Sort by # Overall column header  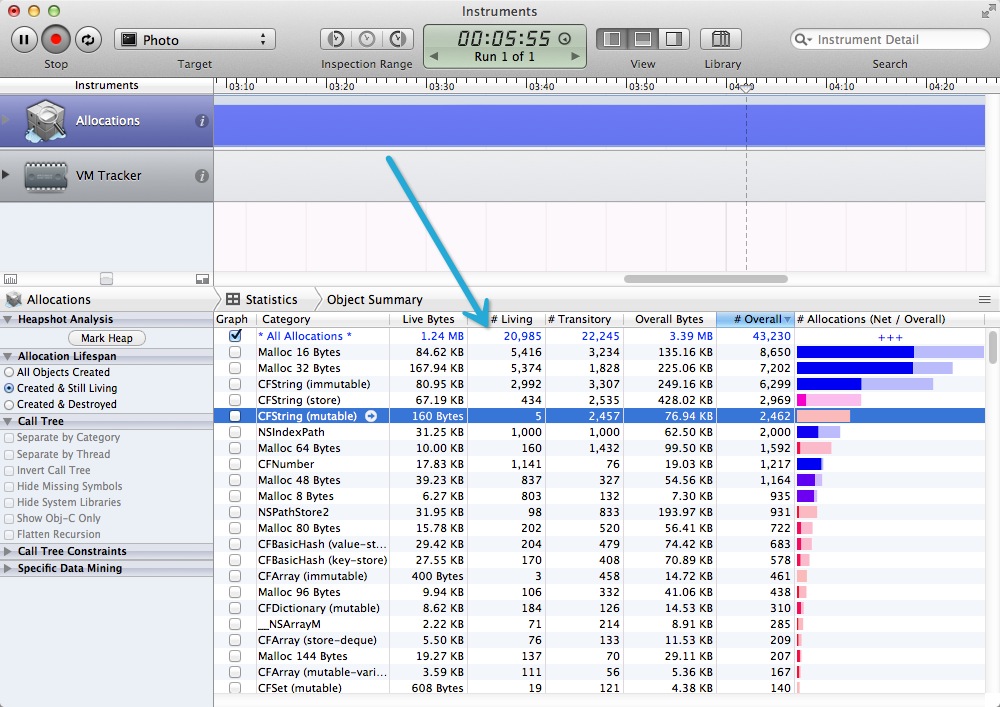pyautogui.click(x=756, y=319)
